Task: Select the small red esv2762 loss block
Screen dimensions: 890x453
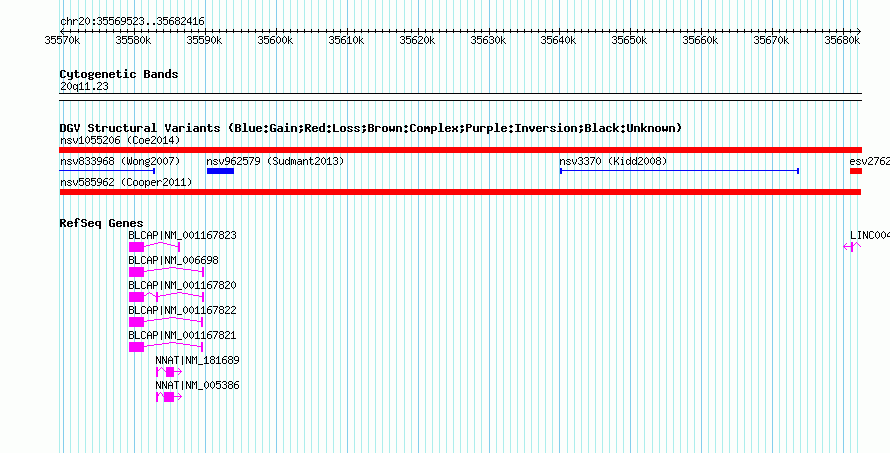Action: pos(856,171)
